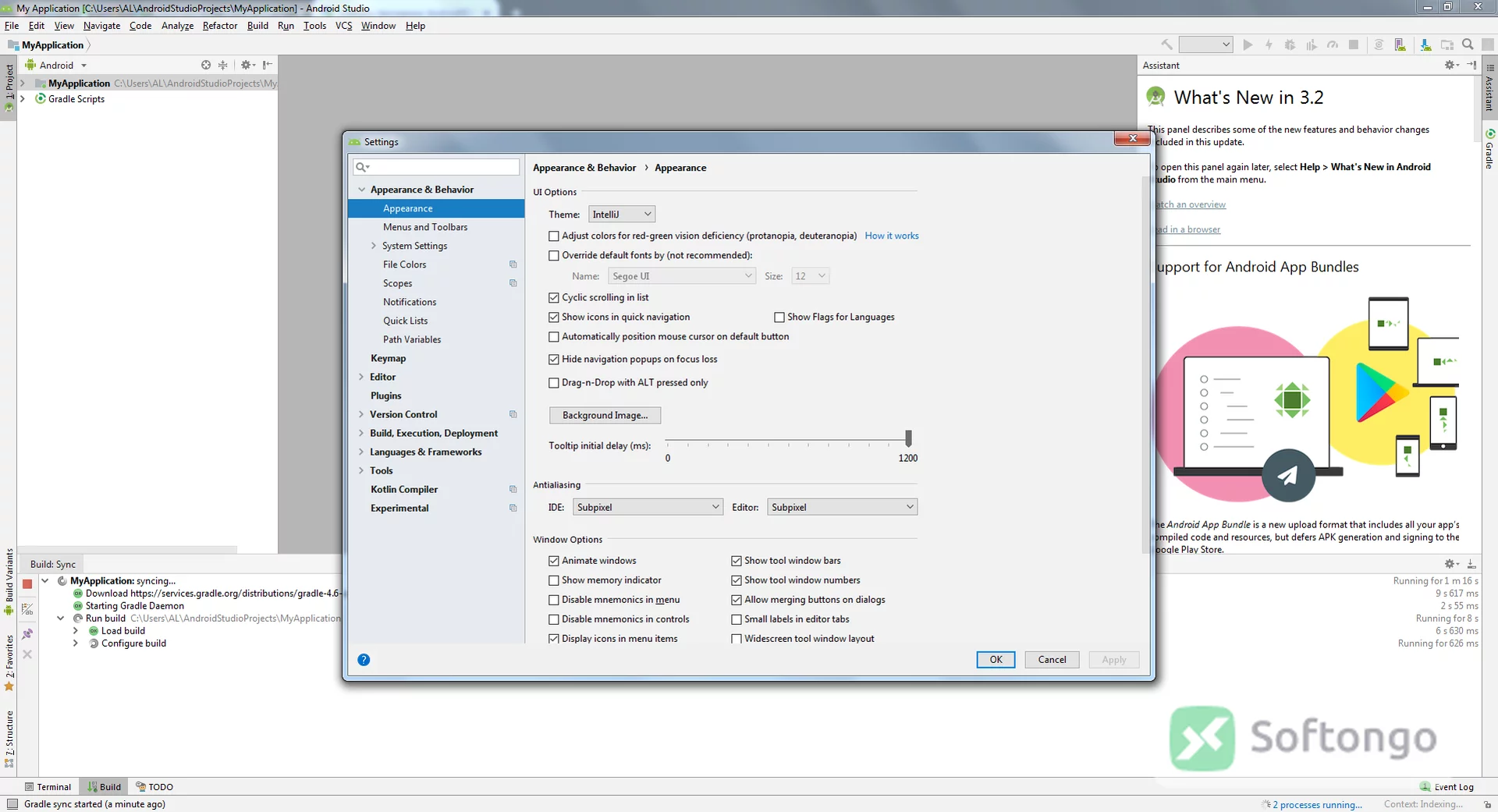Enable Show memory indicator checkbox

554,580
